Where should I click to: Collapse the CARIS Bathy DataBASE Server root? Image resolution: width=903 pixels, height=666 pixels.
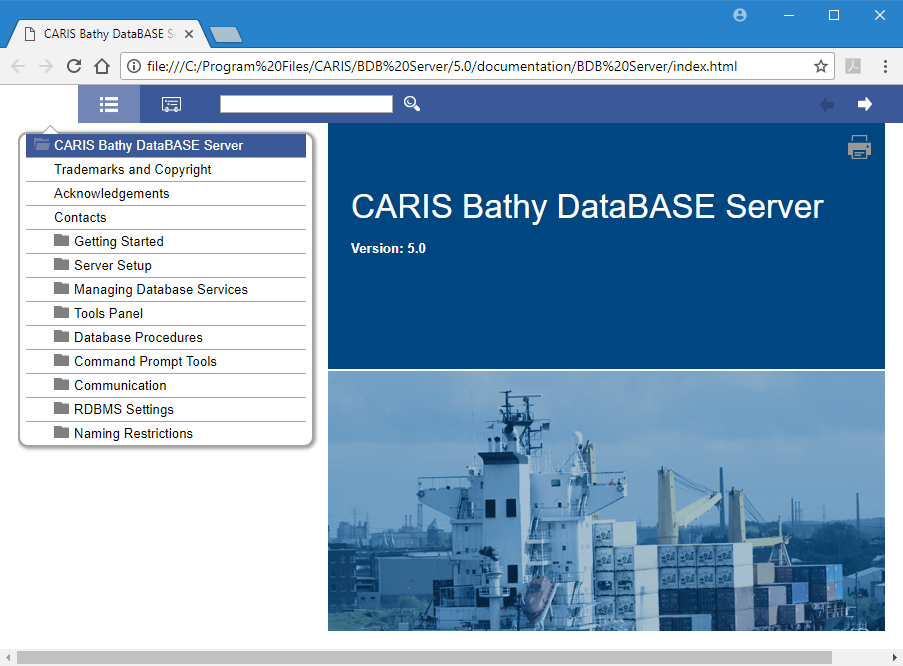[148, 145]
